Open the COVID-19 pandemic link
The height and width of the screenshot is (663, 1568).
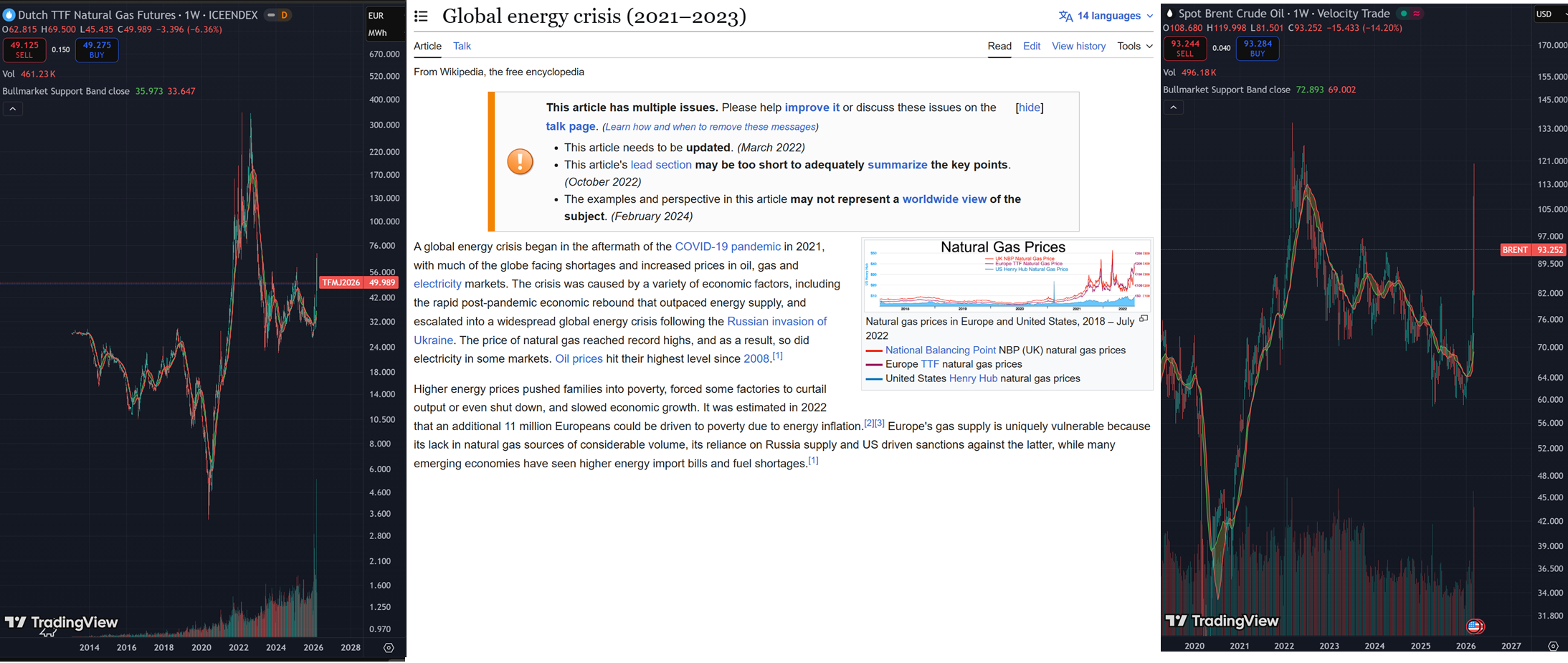(x=728, y=247)
